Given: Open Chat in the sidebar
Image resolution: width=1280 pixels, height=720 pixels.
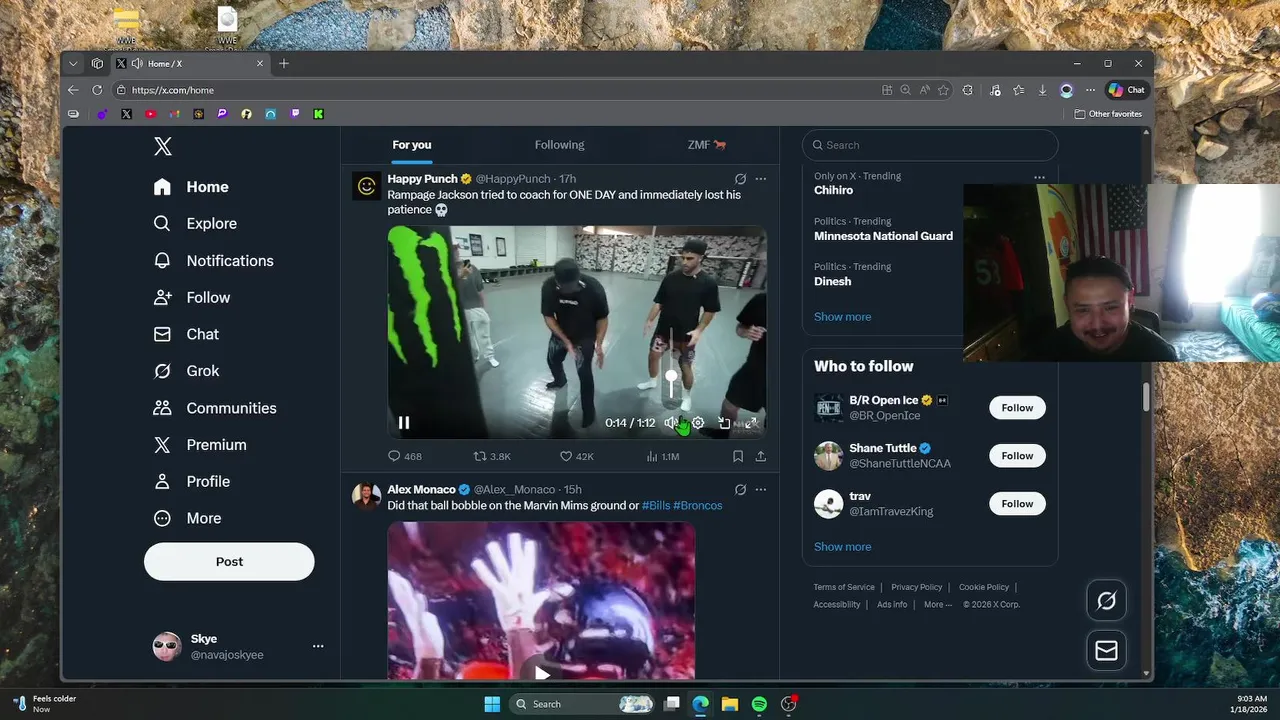Looking at the screenshot, I should (186, 334).
